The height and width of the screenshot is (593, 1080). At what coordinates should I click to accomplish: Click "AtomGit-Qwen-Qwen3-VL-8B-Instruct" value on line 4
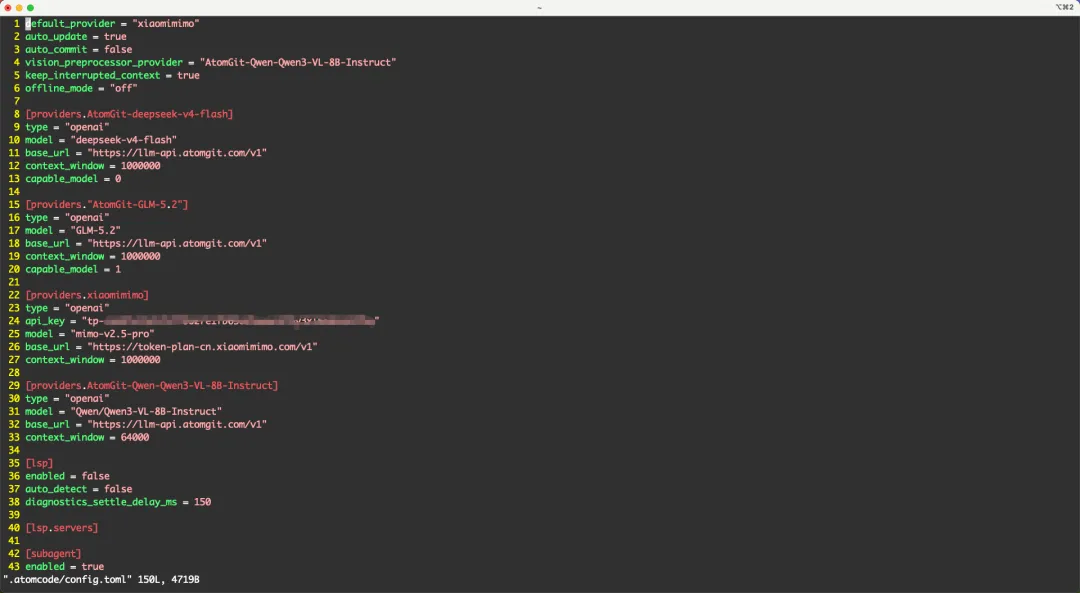[x=298, y=63]
